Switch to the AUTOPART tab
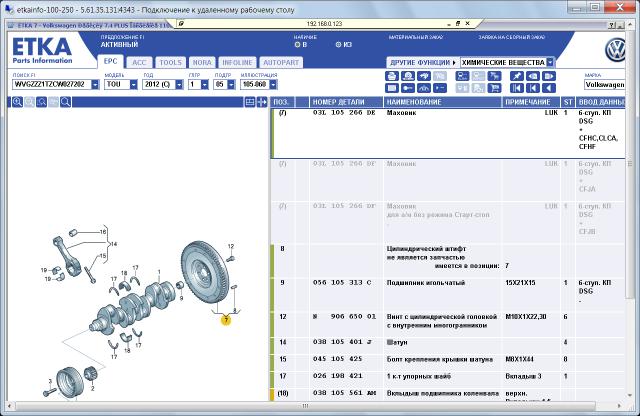This screenshot has height=416, width=640. tap(281, 62)
